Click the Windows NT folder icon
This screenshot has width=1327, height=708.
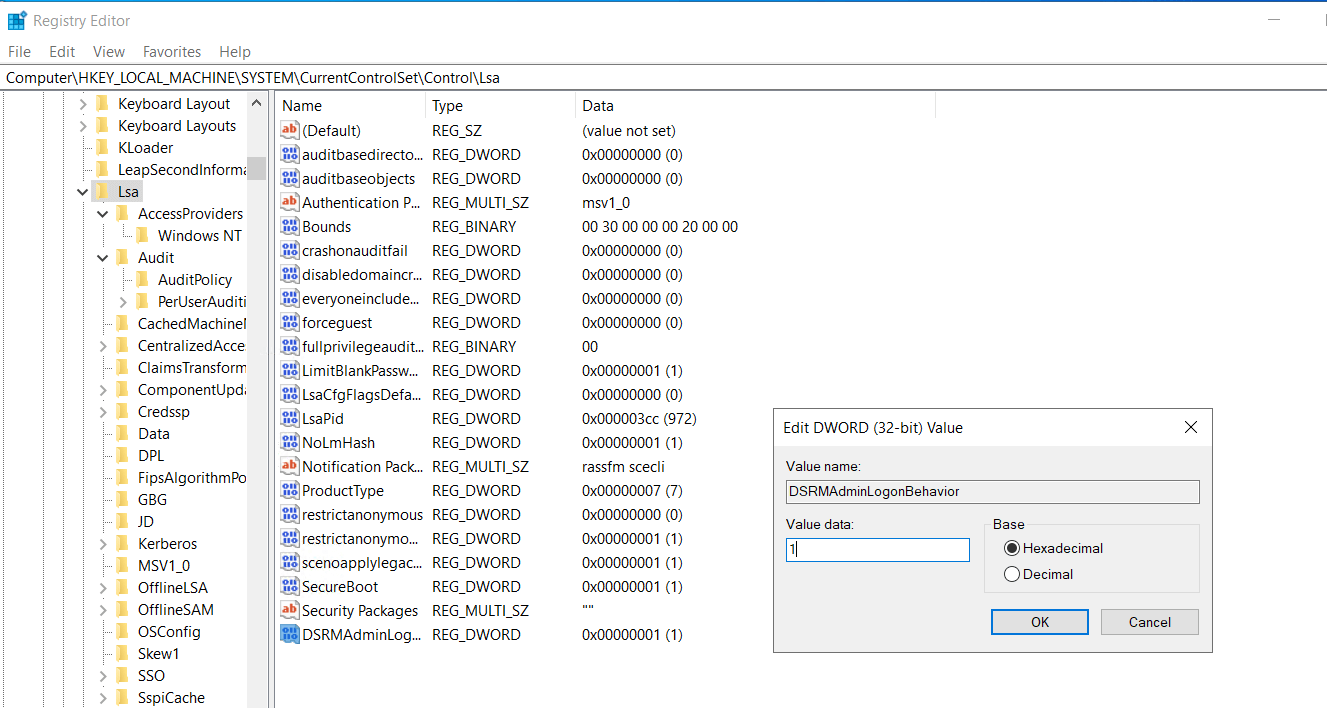(142, 235)
